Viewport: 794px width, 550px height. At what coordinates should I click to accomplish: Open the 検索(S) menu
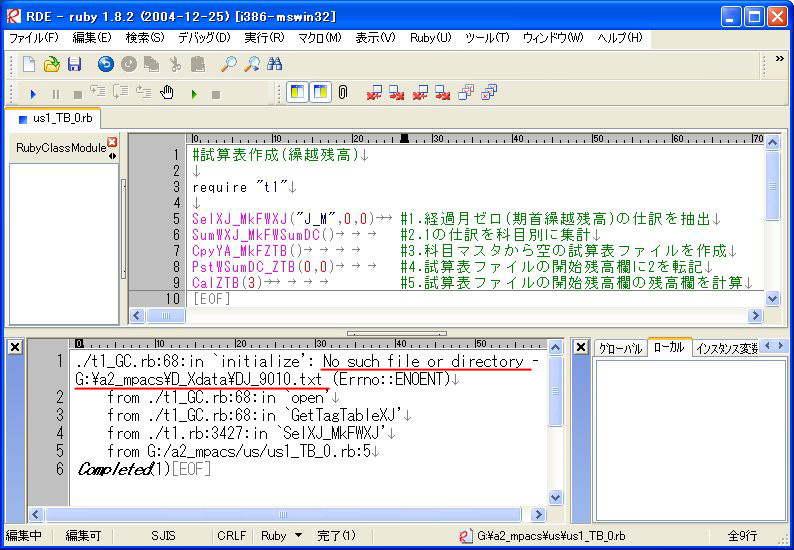[x=145, y=38]
